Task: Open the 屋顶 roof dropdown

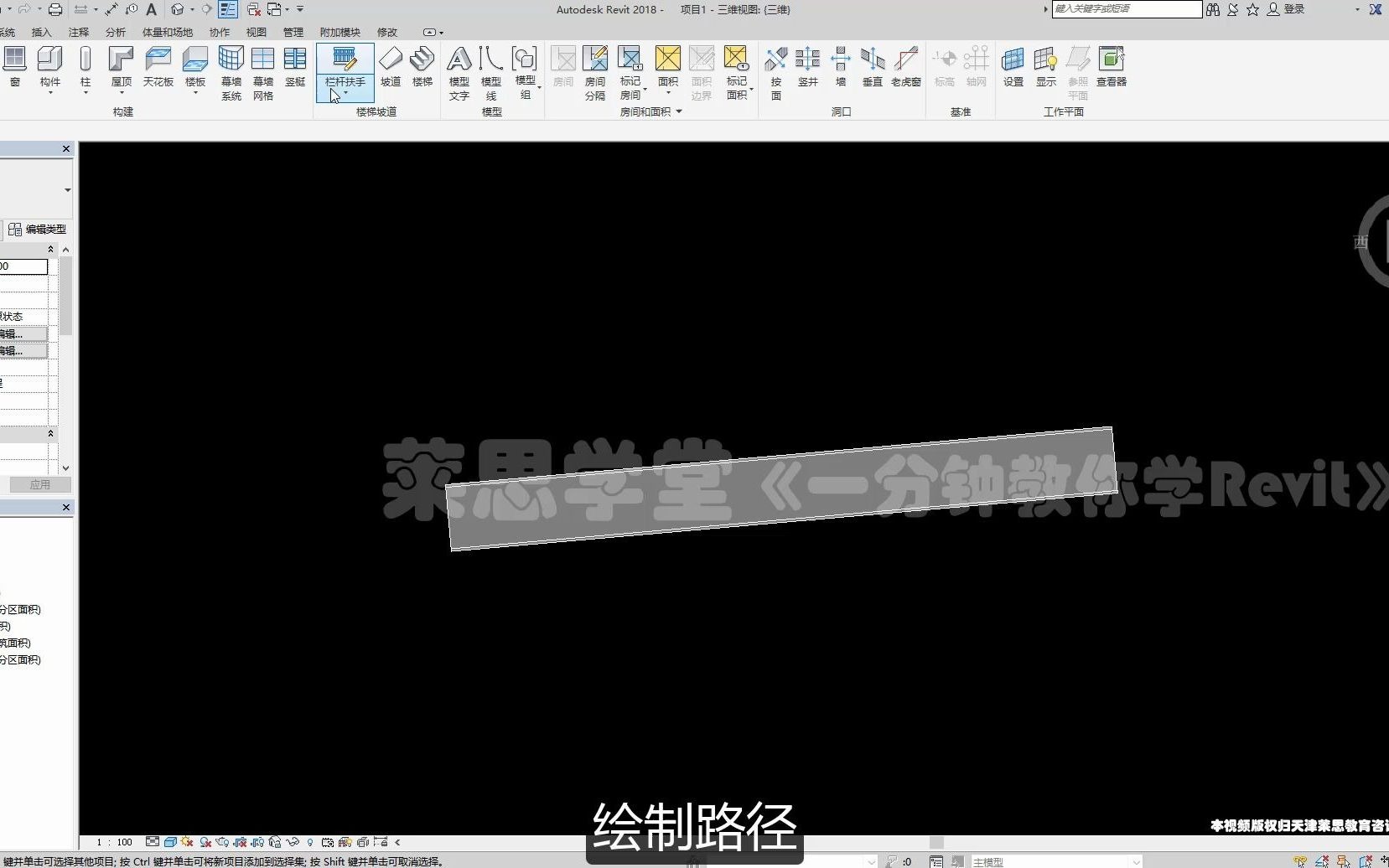Action: click(120, 90)
